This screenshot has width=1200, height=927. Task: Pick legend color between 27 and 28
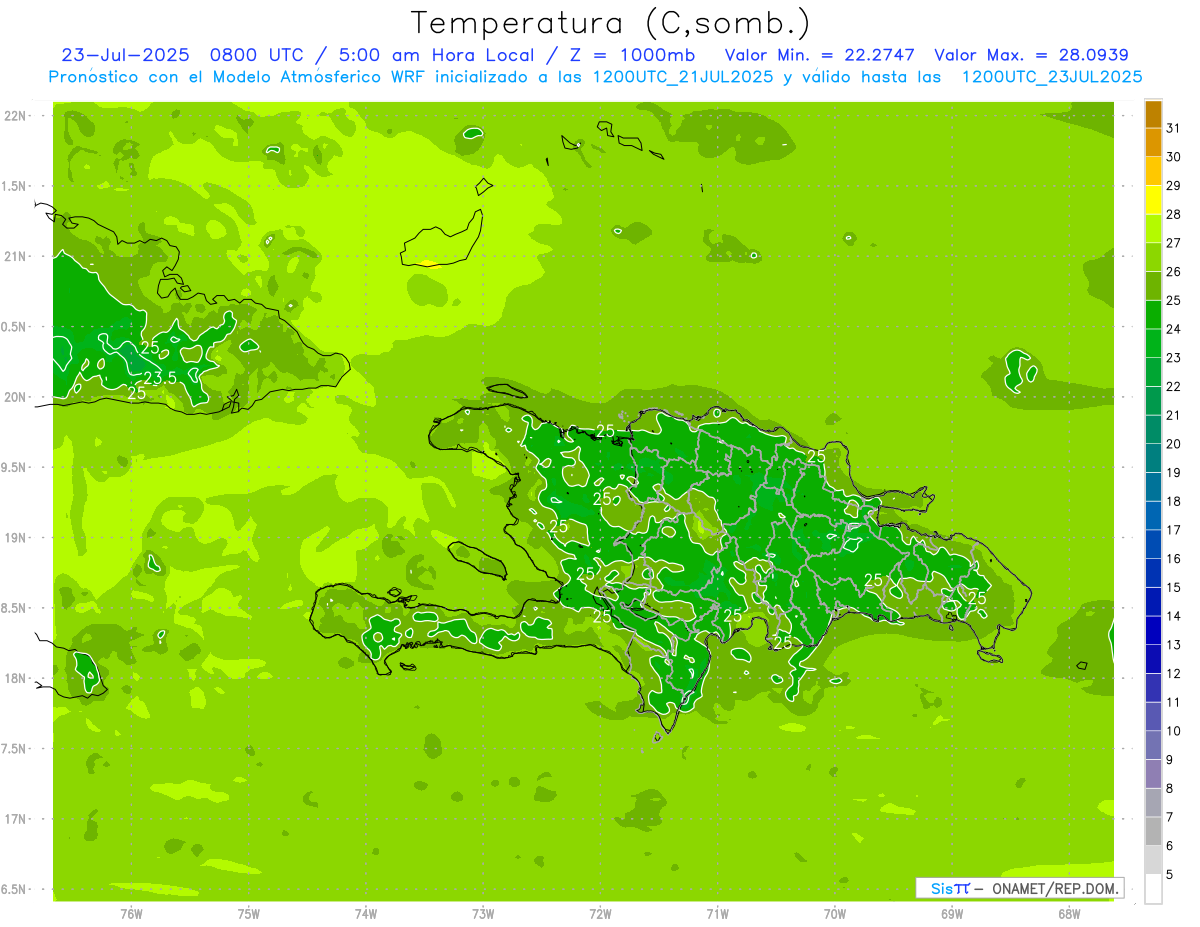click(x=1153, y=229)
